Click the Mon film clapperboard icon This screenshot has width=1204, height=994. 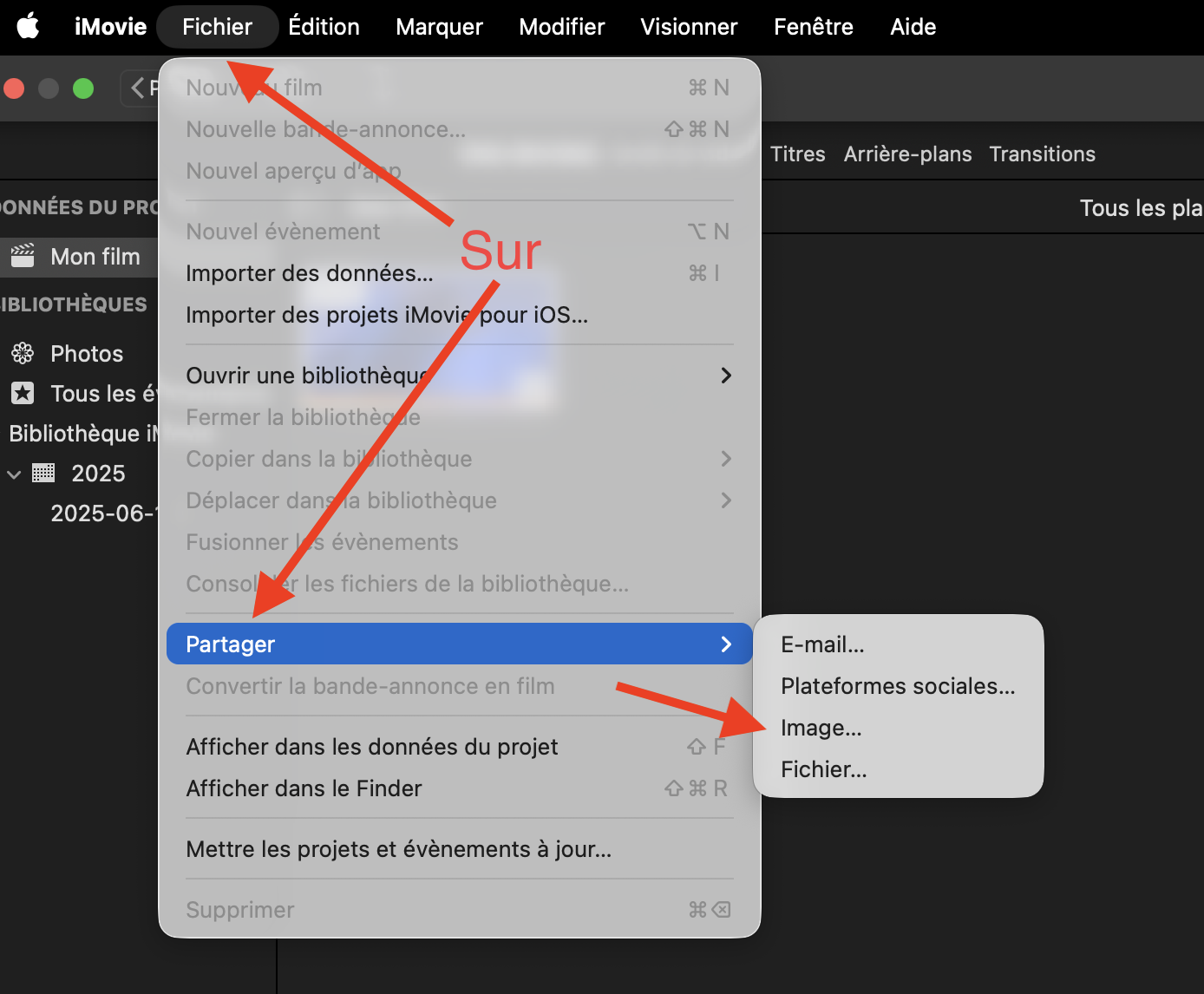tap(23, 256)
